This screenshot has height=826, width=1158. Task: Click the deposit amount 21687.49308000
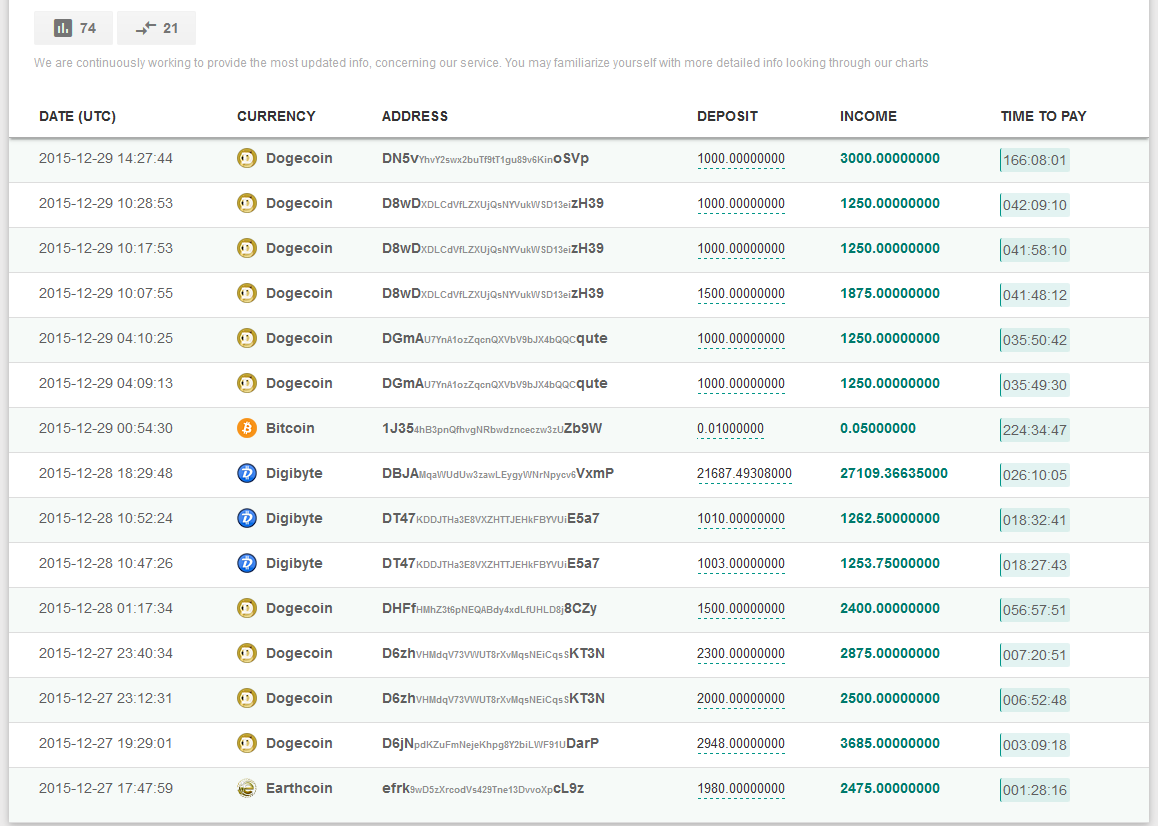point(744,473)
